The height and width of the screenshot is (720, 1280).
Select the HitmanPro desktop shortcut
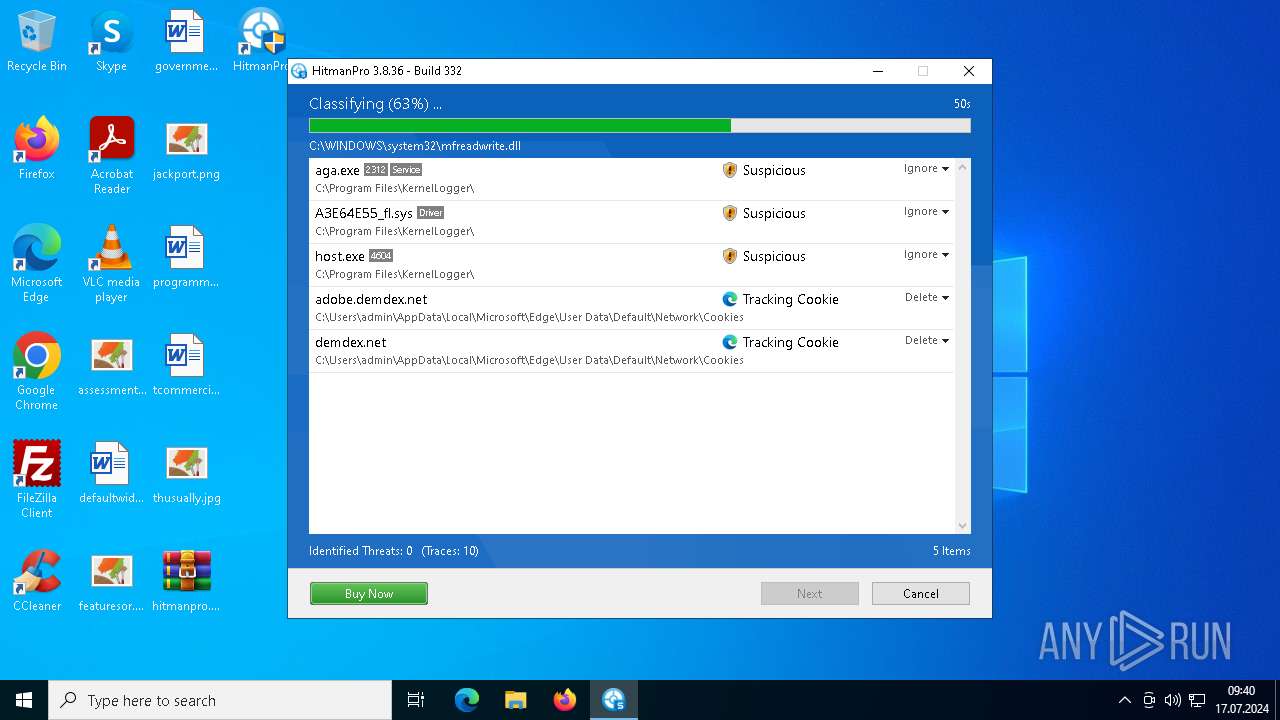click(262, 41)
